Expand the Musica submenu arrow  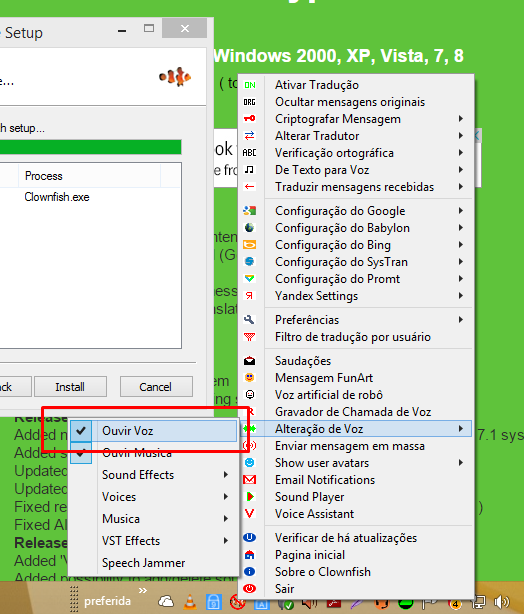pos(226,519)
